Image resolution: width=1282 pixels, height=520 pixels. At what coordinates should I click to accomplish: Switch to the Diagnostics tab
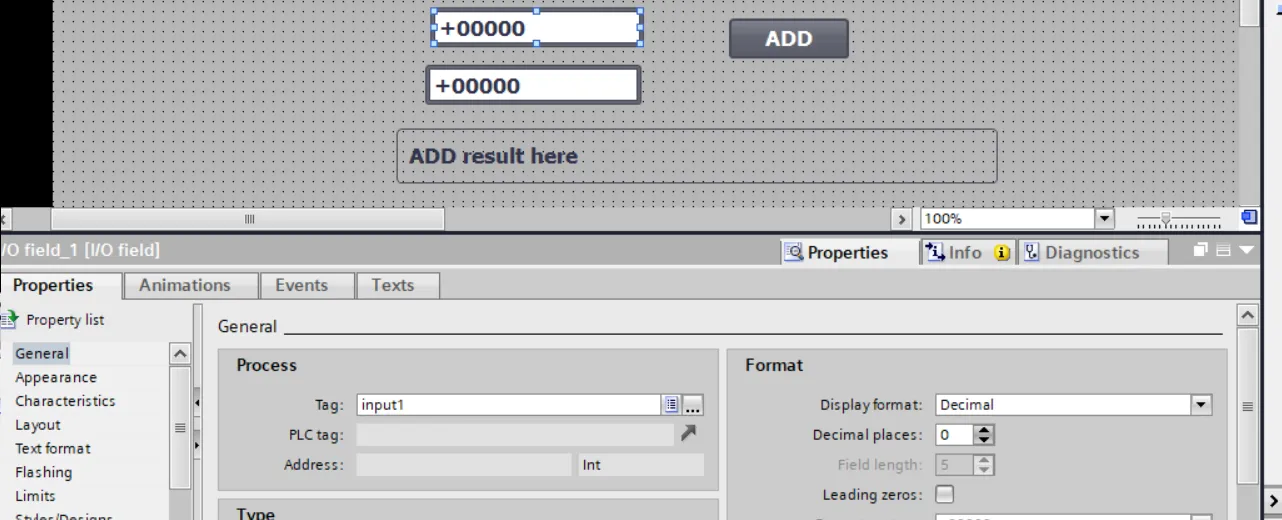(1091, 253)
